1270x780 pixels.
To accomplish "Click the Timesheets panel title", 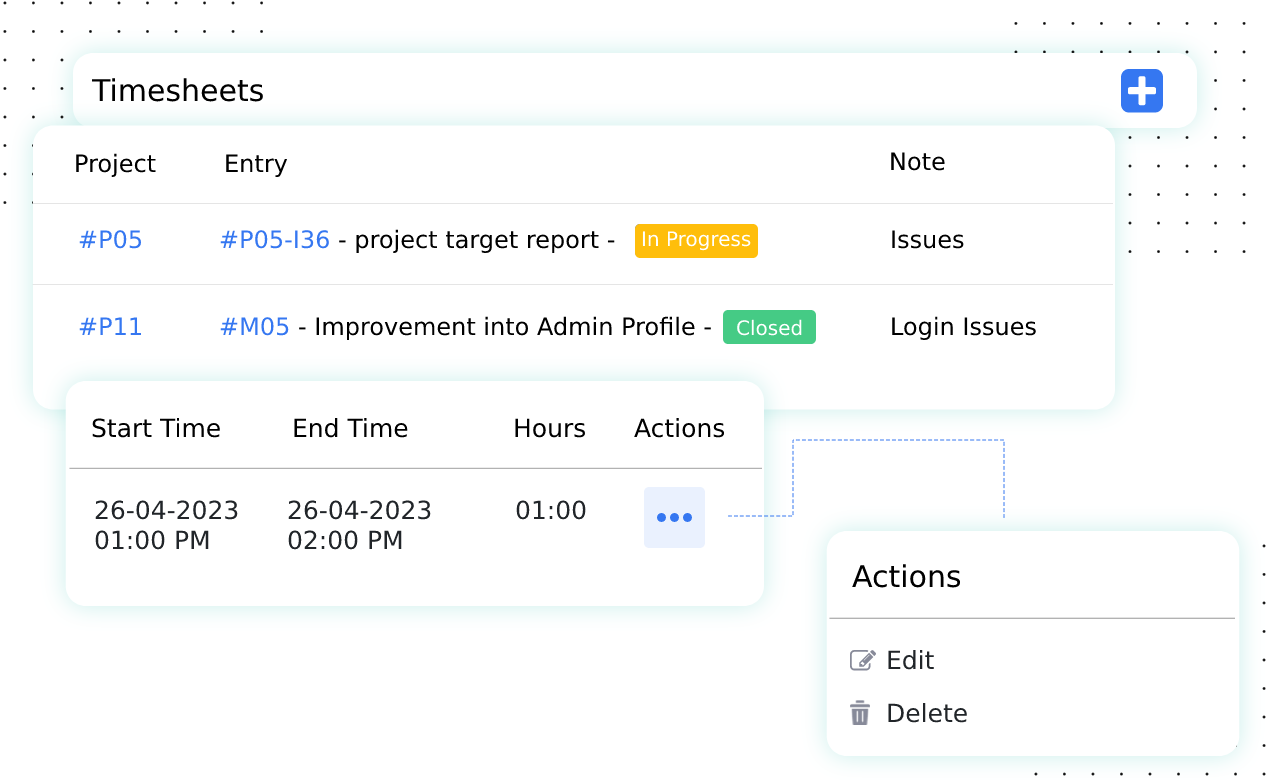I will pyautogui.click(x=178, y=90).
